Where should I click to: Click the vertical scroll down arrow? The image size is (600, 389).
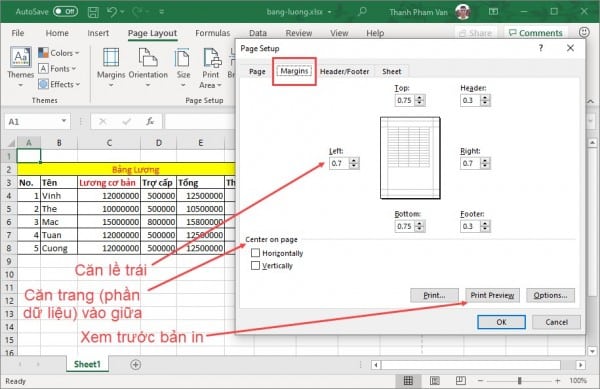(x=592, y=351)
